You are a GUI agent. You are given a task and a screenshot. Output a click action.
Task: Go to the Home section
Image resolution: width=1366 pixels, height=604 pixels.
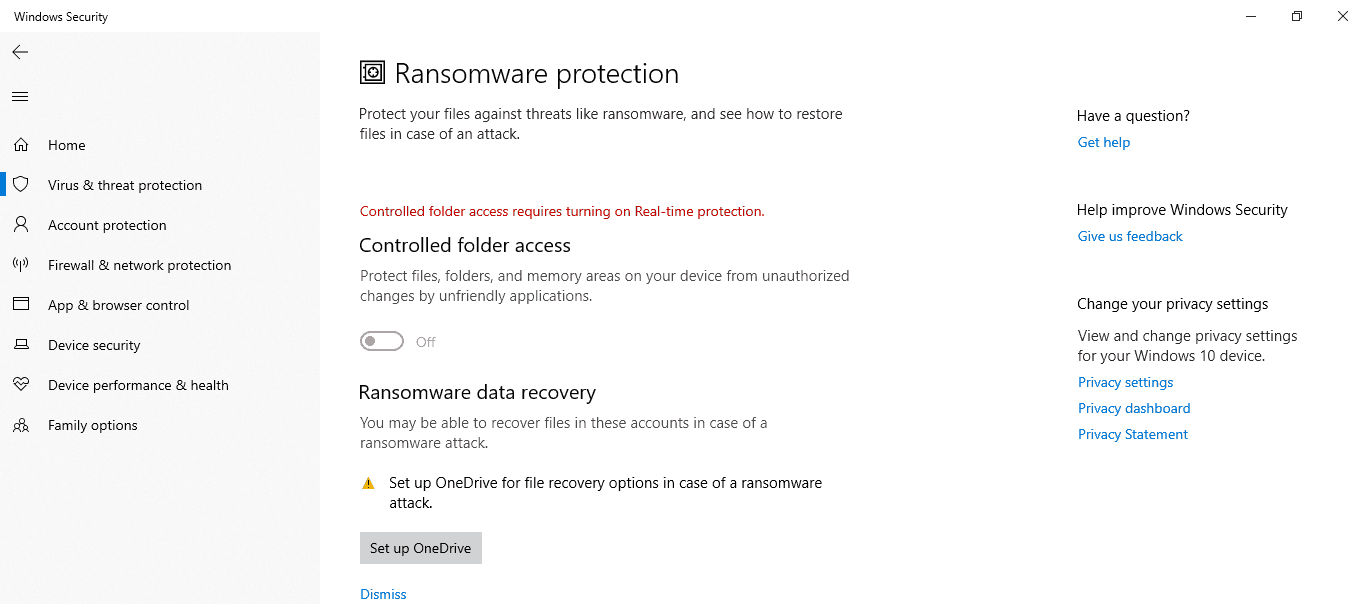click(67, 144)
